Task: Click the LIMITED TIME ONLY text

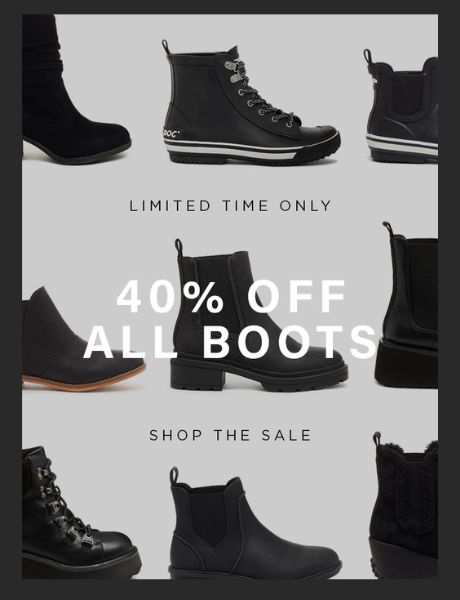Action: pyautogui.click(x=230, y=206)
